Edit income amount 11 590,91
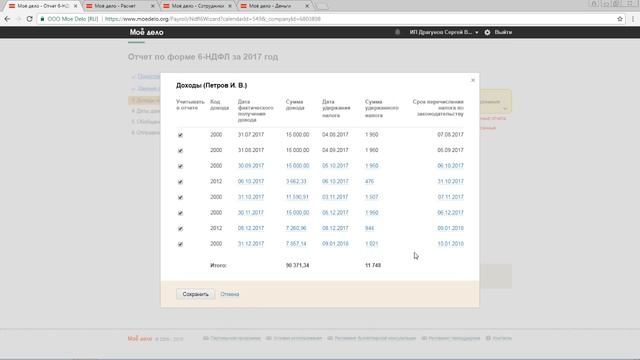This screenshot has height=360, width=640. coord(297,197)
